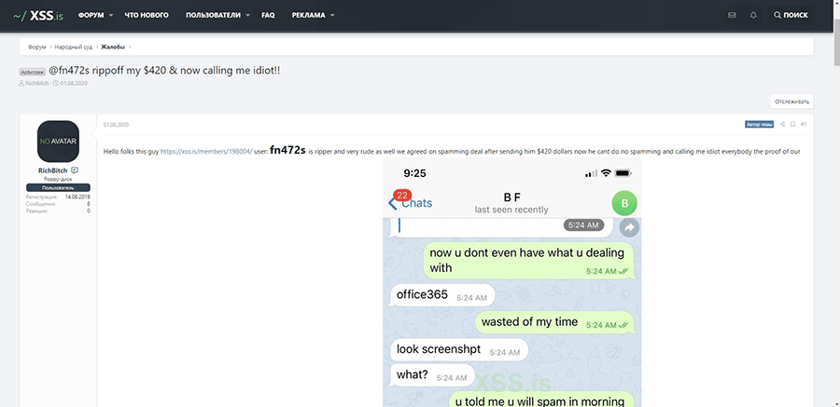Click the post timestamp 01.08.2020 in post header
Image resolution: width=840 pixels, height=407 pixels.
(116, 125)
